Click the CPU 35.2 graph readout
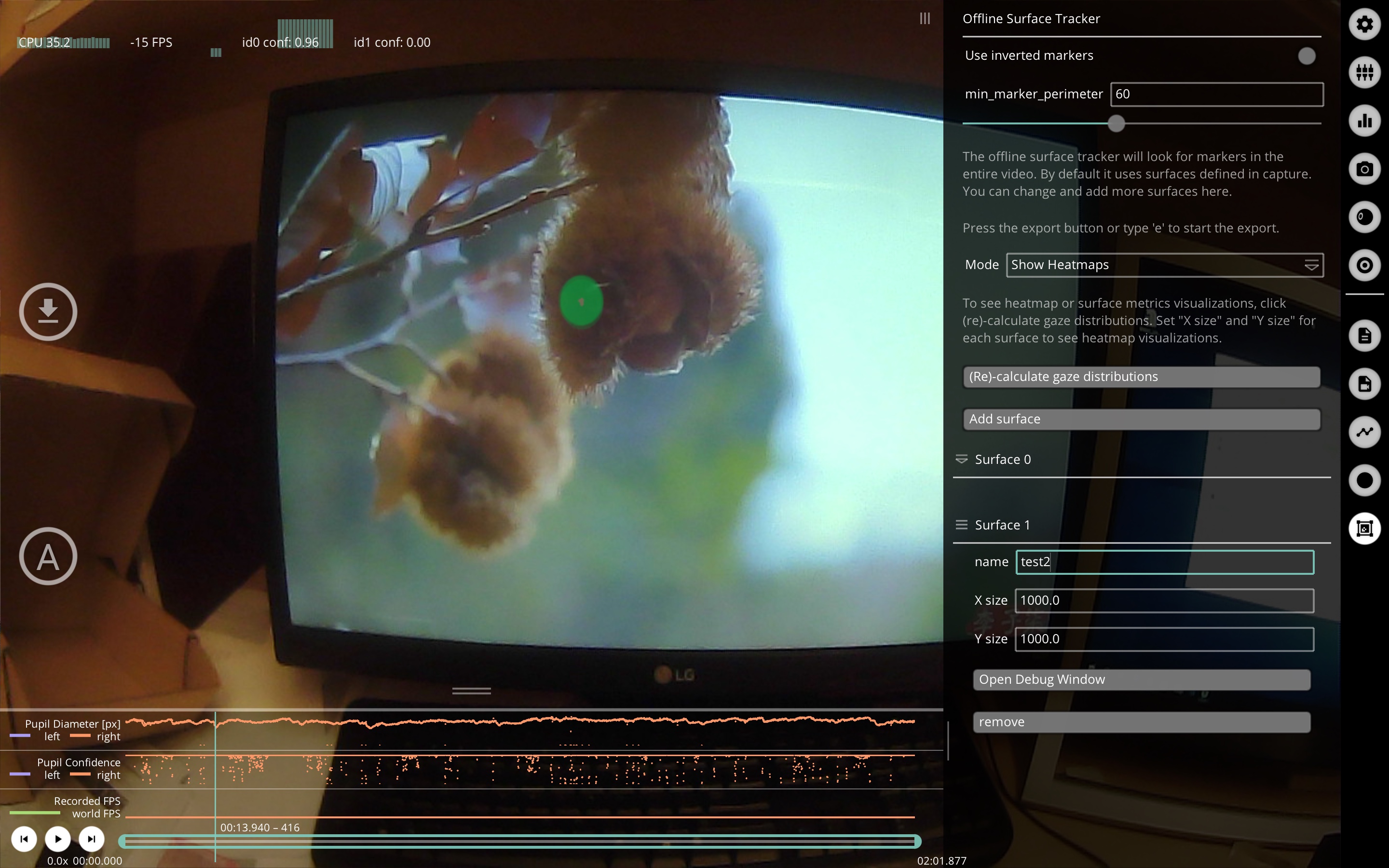The height and width of the screenshot is (868, 1389). tap(63, 42)
